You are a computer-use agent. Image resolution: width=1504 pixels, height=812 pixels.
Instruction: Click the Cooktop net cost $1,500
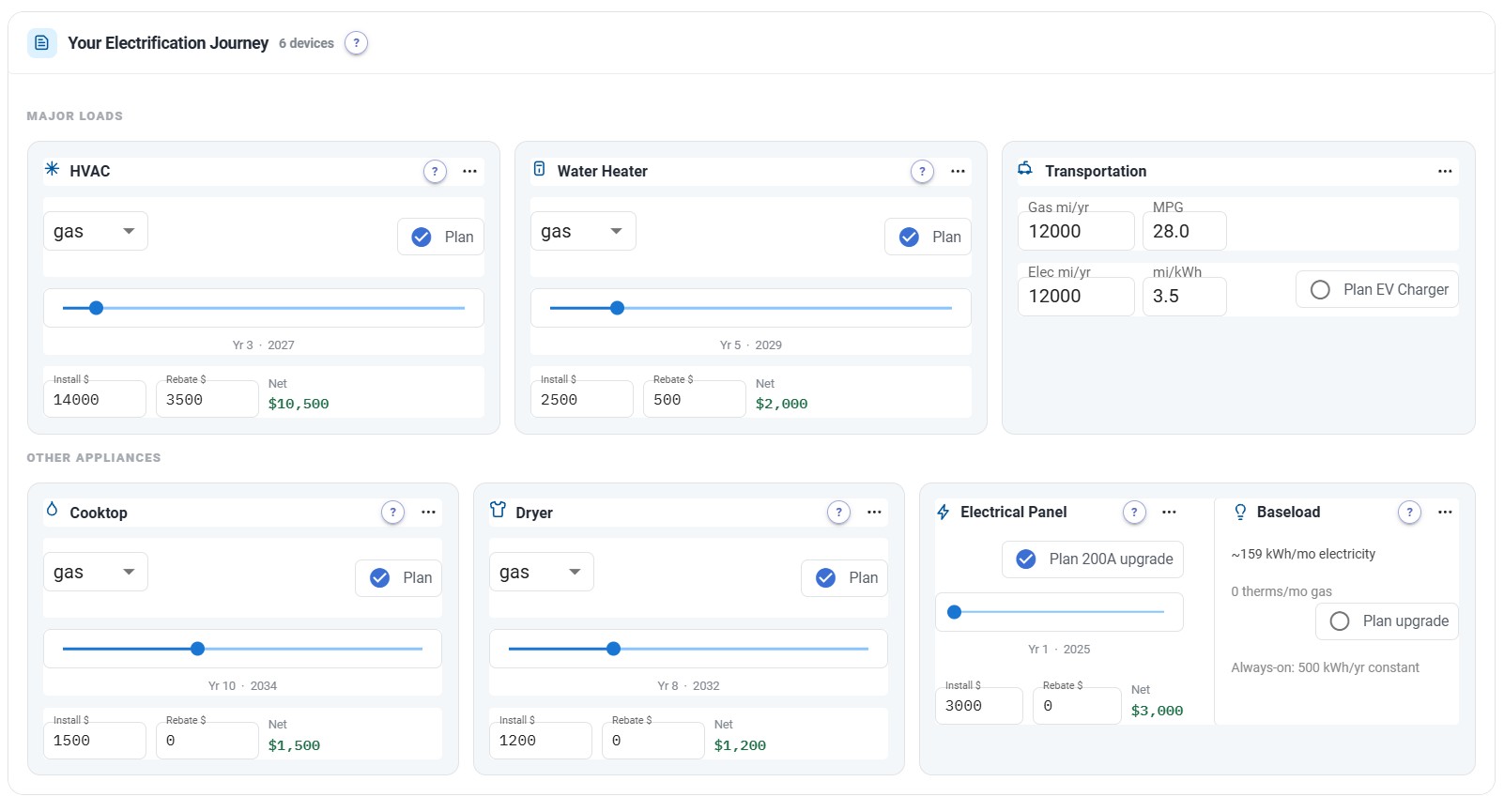294,745
